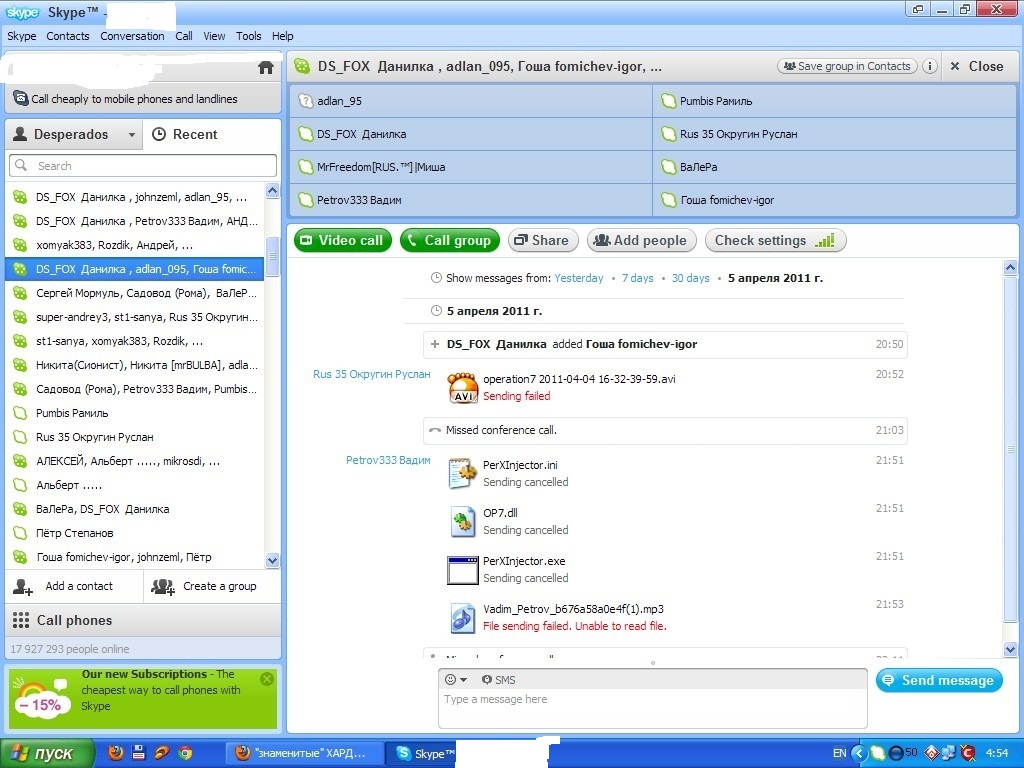This screenshot has width=1024, height=768.
Task: Close the conversation with the Close button
Action: [977, 66]
